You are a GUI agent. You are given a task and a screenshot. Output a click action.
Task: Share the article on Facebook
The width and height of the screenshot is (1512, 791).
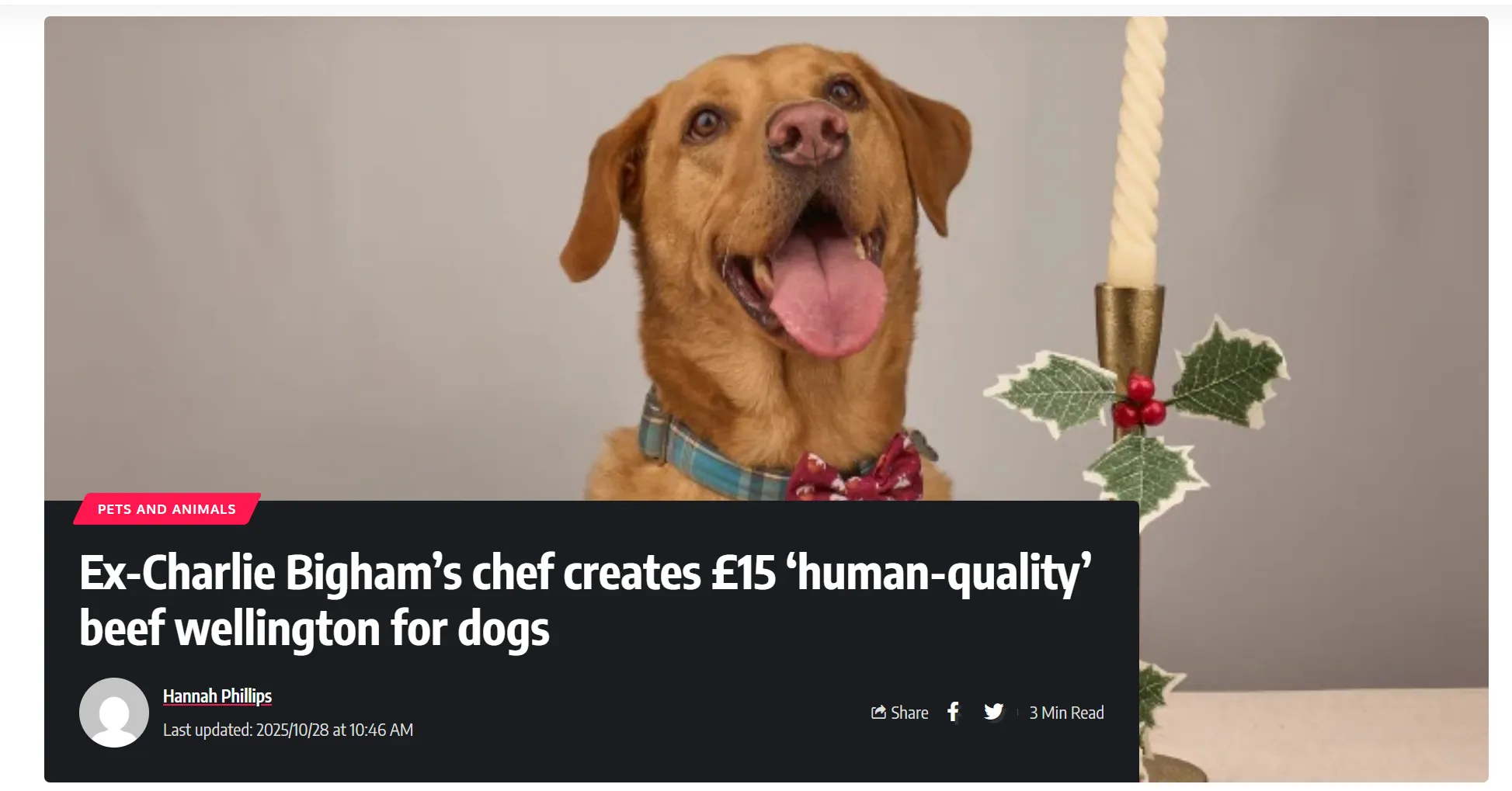953,712
